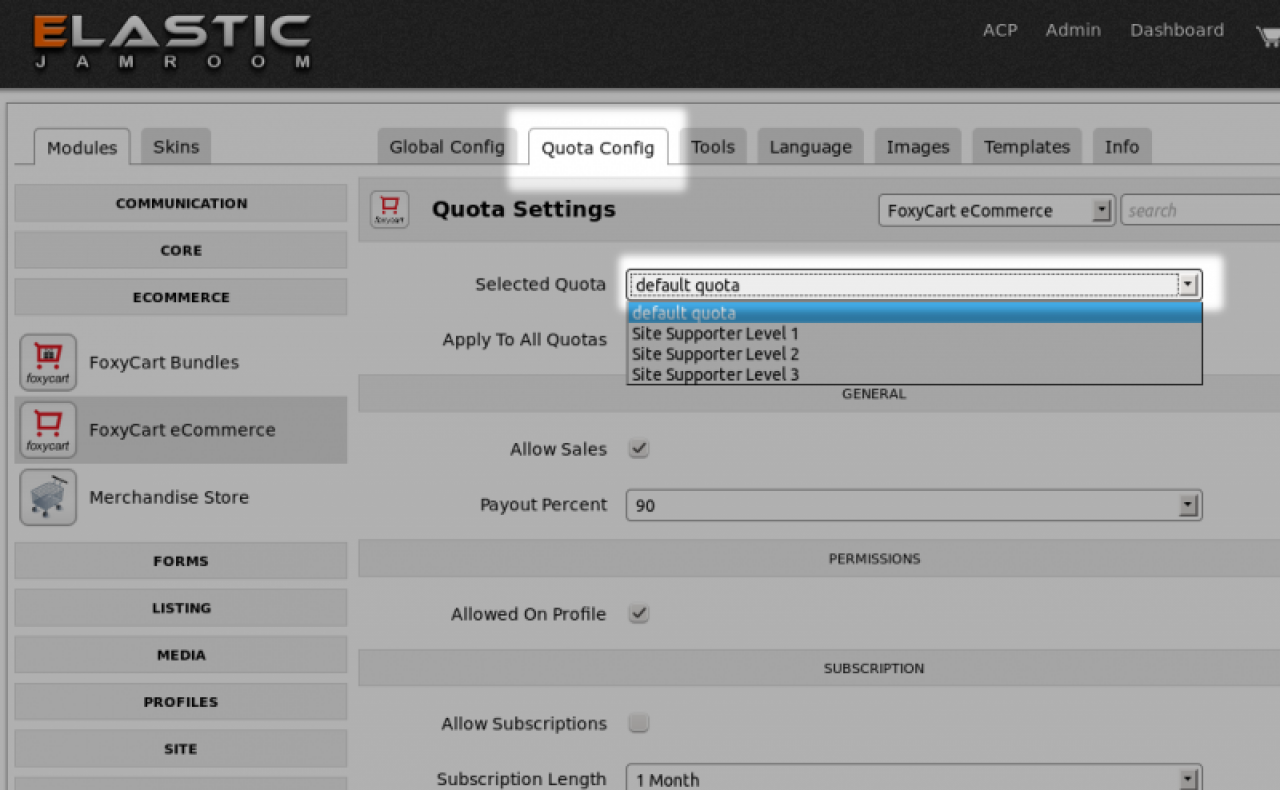The width and height of the screenshot is (1280, 790).
Task: Open the Images tab
Action: point(918,147)
